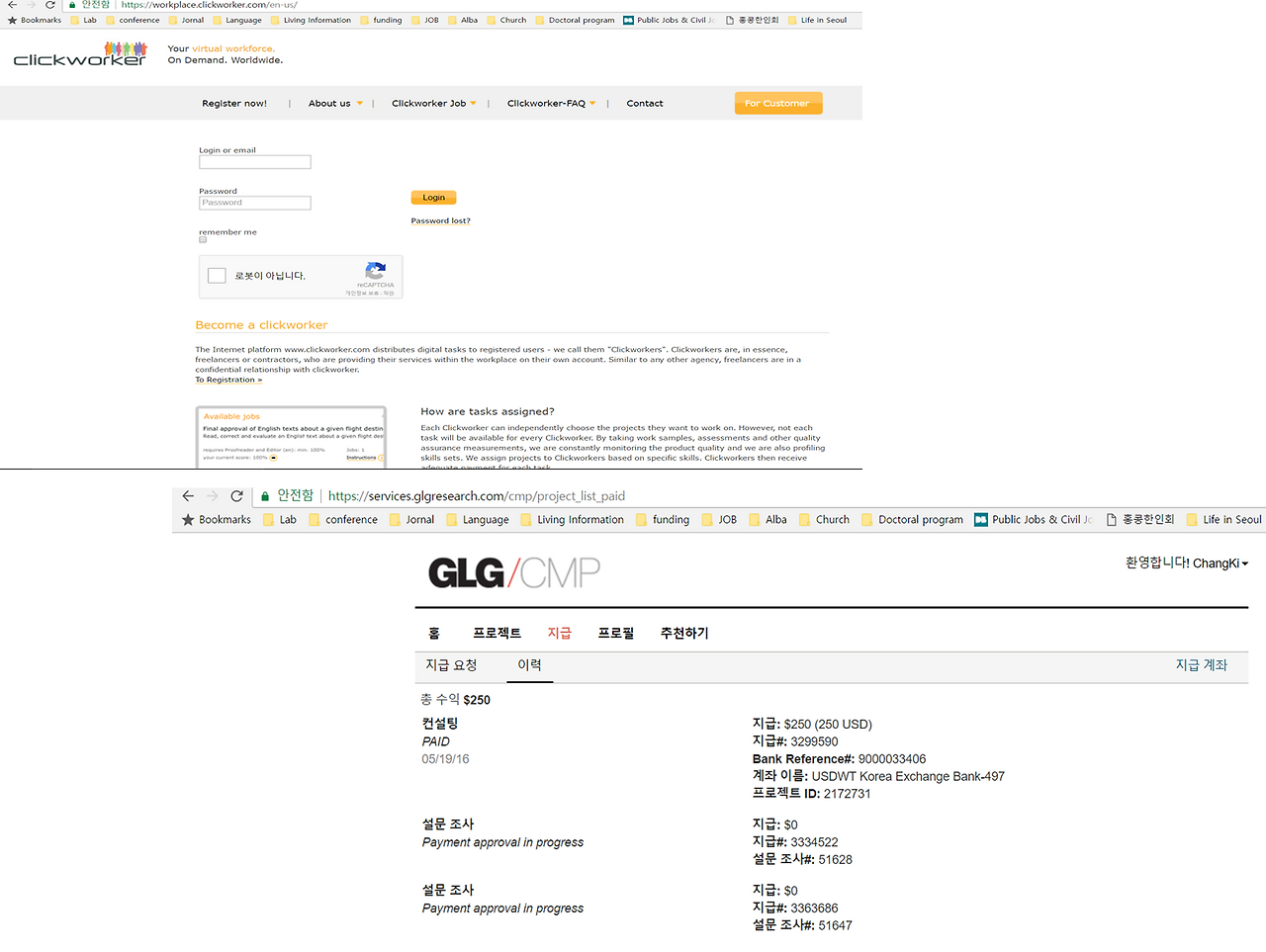Screen dimensions: 1266x952
Task: Open Language bookmark folder in clickworker window
Action: click(237, 20)
